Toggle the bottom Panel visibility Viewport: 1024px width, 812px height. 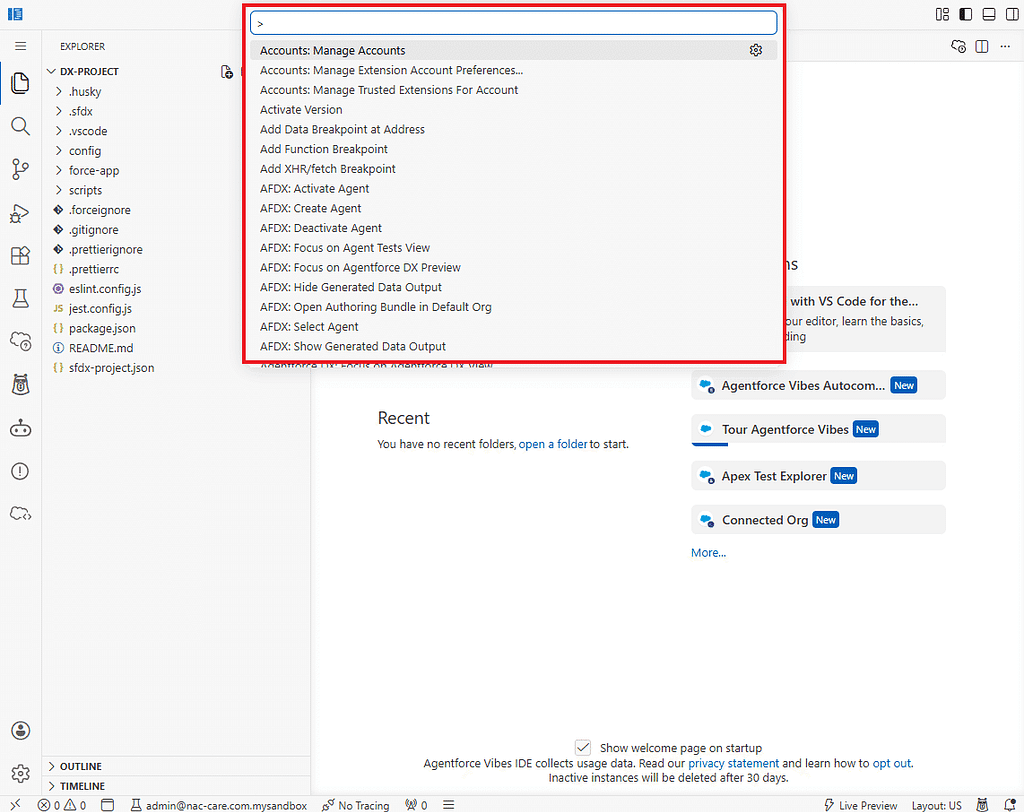[989, 14]
